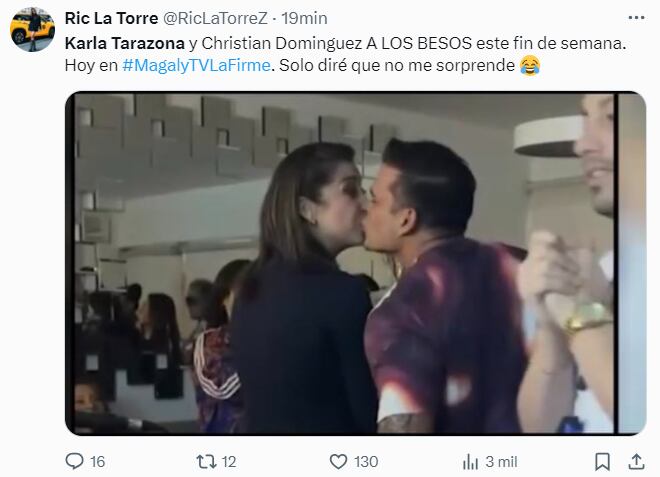Viewport: 660px width, 477px height.
Task: Play the kissing couple video thumbnail
Action: click(x=356, y=263)
